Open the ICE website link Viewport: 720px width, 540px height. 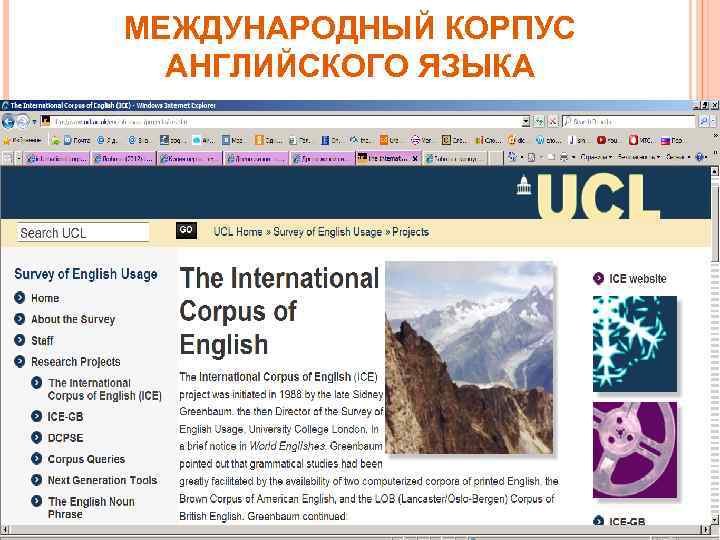637,279
